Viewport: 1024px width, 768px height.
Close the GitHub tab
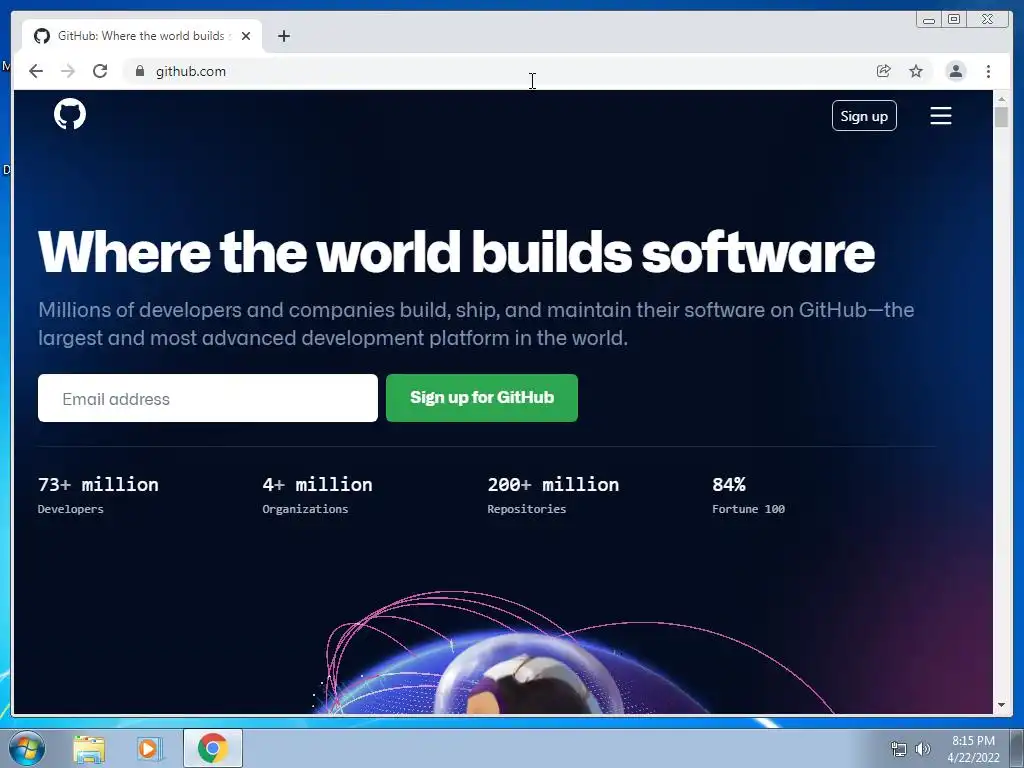click(246, 36)
